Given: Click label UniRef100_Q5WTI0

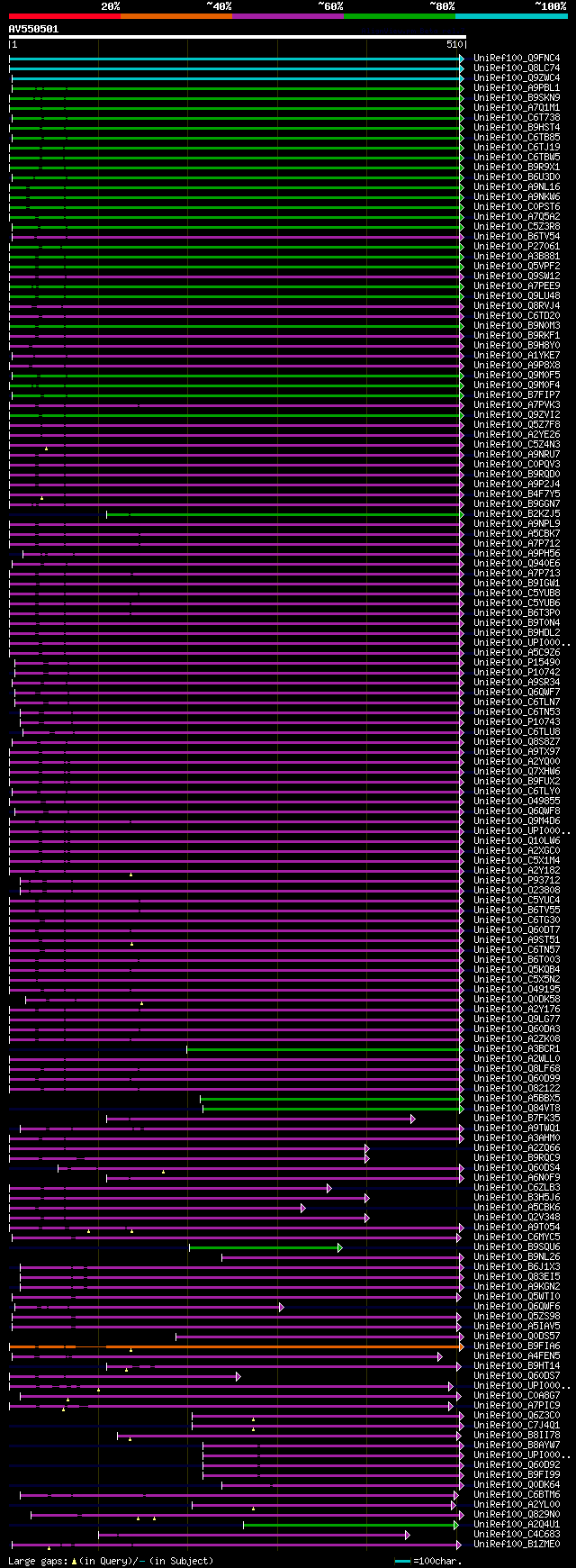Looking at the screenshot, I should 517,1297.
